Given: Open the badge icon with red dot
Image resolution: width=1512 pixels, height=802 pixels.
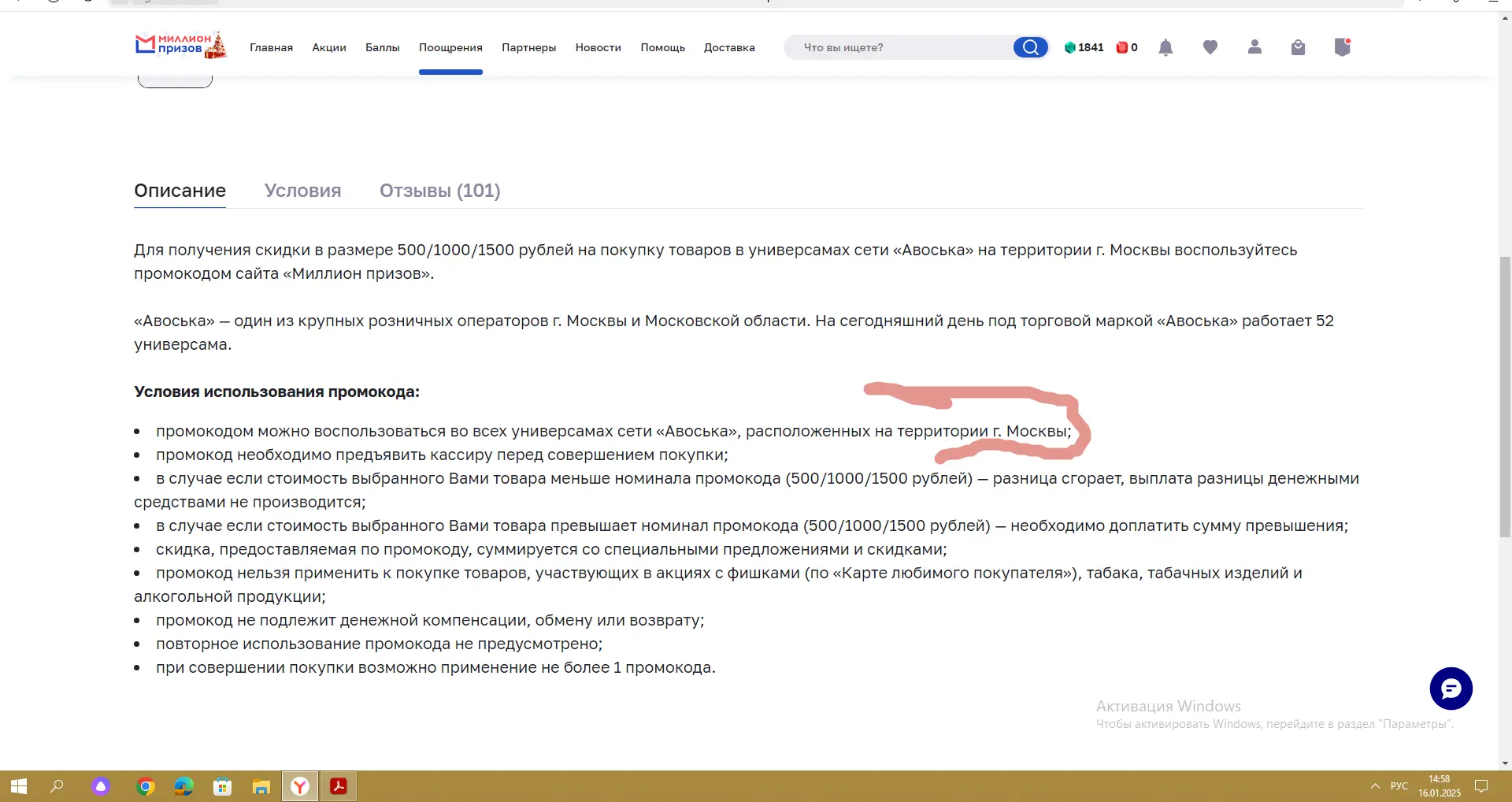Looking at the screenshot, I should pyautogui.click(x=1343, y=47).
